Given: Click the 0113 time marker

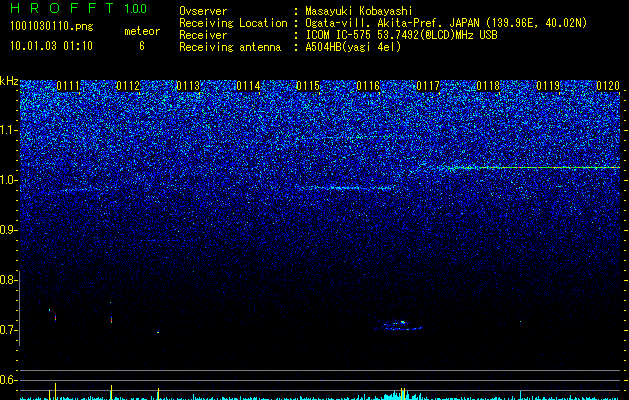Looking at the screenshot, I should coord(188,86).
